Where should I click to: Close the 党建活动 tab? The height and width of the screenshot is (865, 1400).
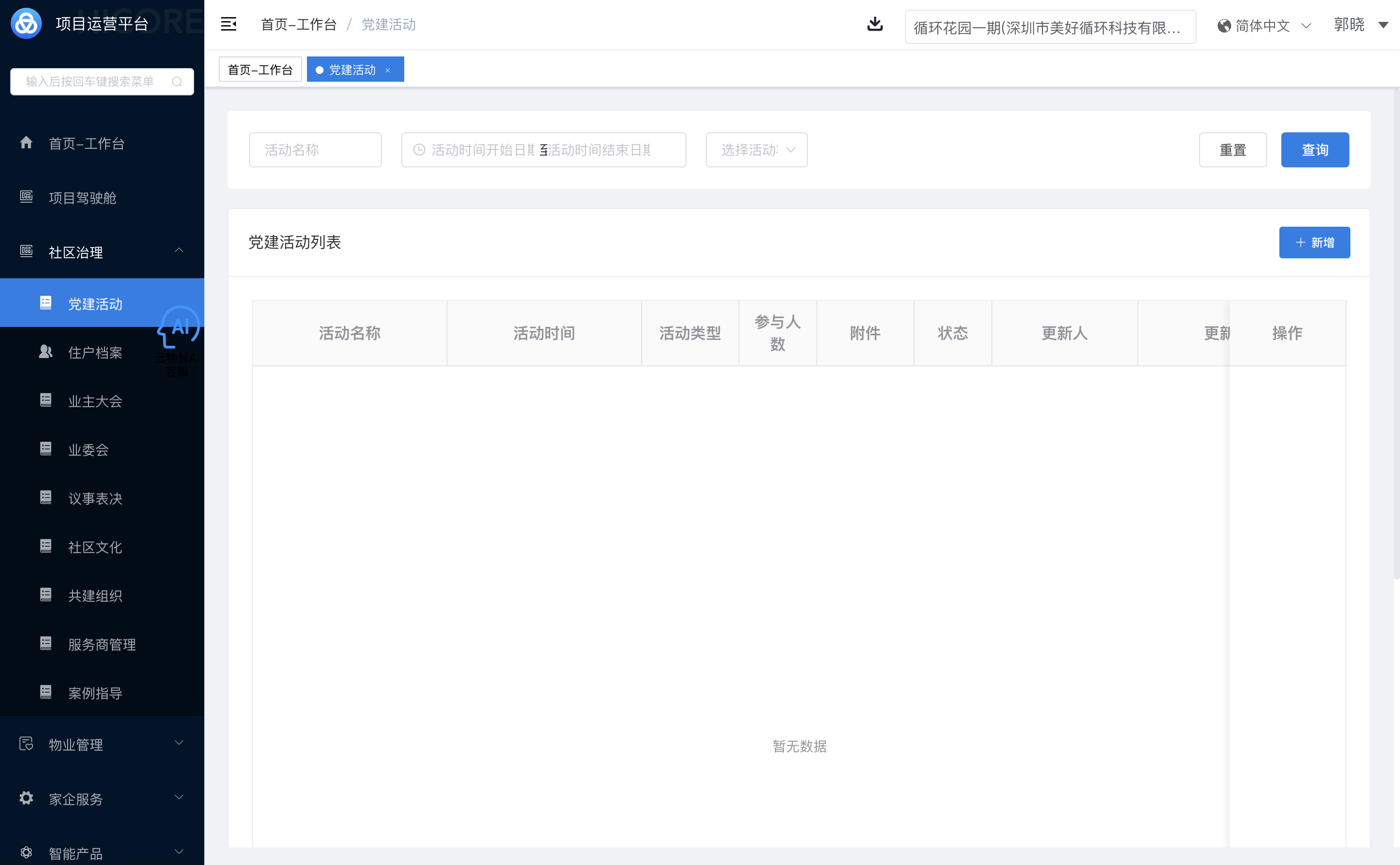(388, 70)
